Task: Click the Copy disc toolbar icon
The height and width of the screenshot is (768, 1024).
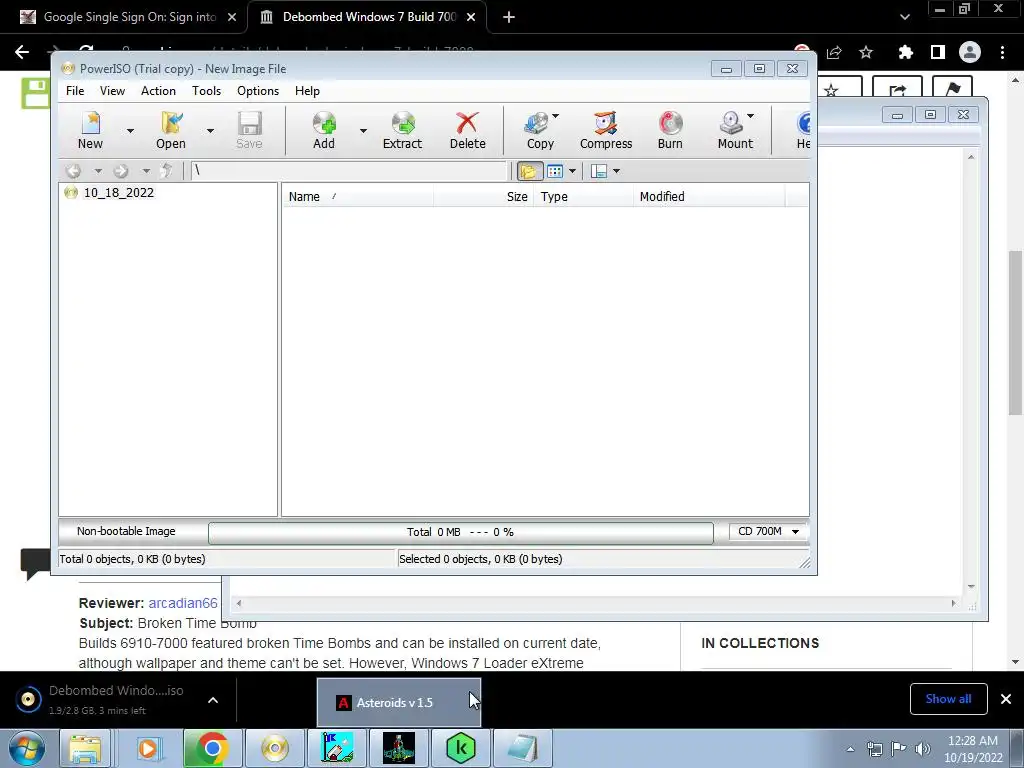Action: (x=539, y=130)
